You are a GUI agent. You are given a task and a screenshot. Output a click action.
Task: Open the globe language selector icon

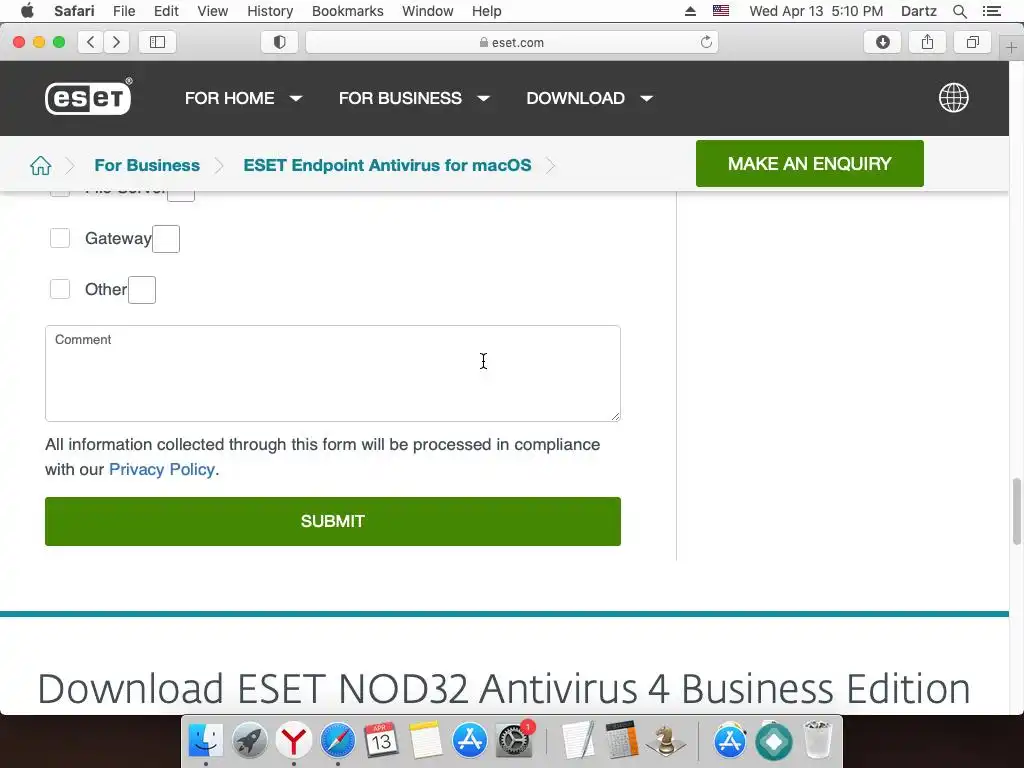(x=953, y=98)
